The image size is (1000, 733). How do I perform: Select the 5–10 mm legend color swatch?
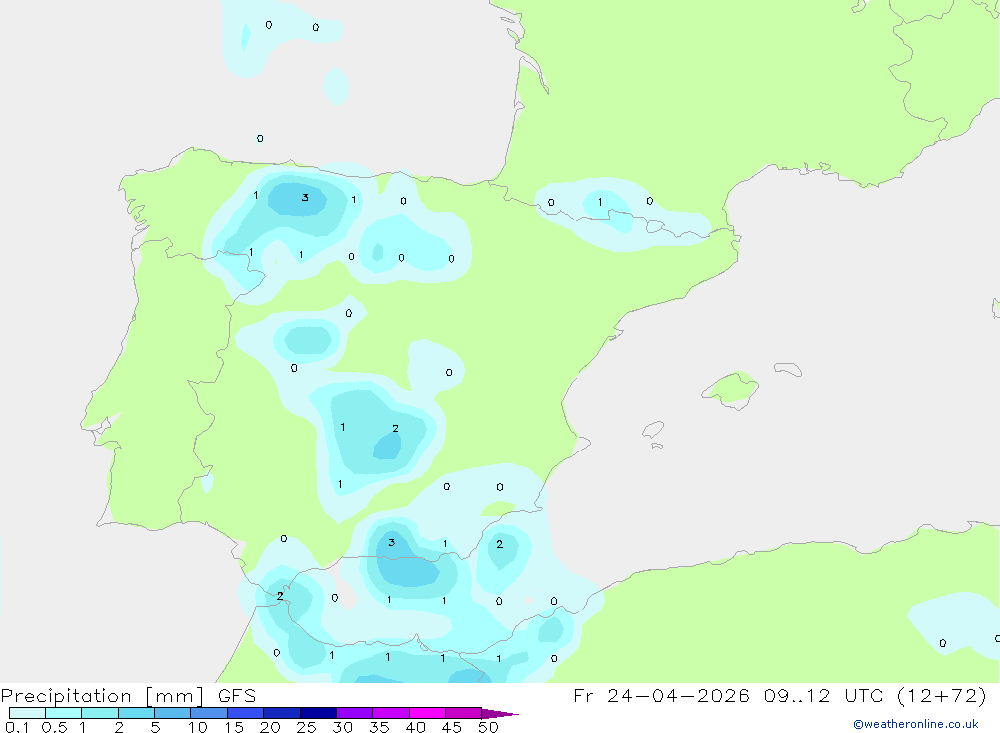173,713
